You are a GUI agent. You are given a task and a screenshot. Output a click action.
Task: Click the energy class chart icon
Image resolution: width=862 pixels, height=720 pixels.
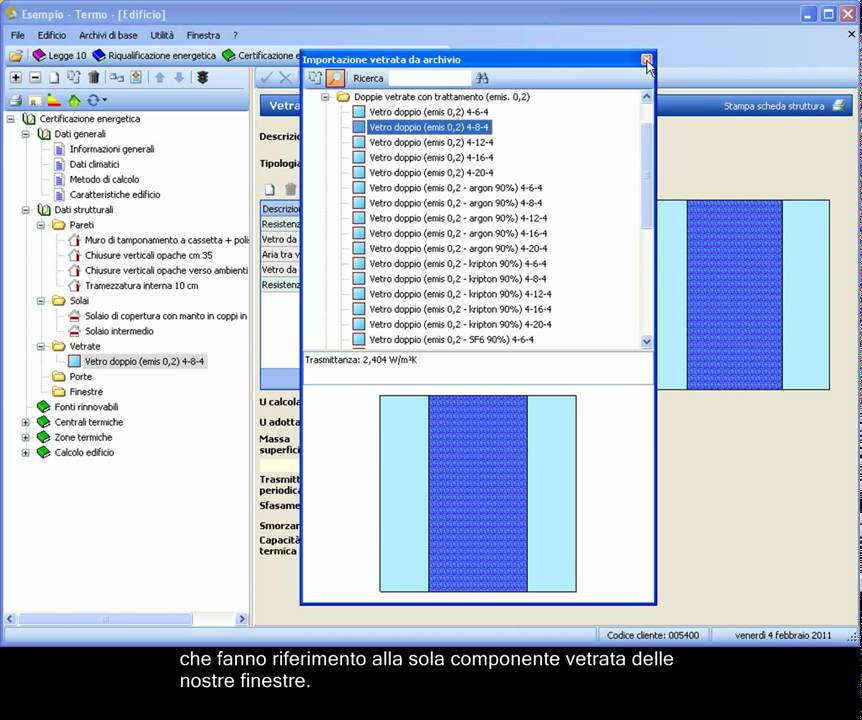pyautogui.click(x=54, y=100)
